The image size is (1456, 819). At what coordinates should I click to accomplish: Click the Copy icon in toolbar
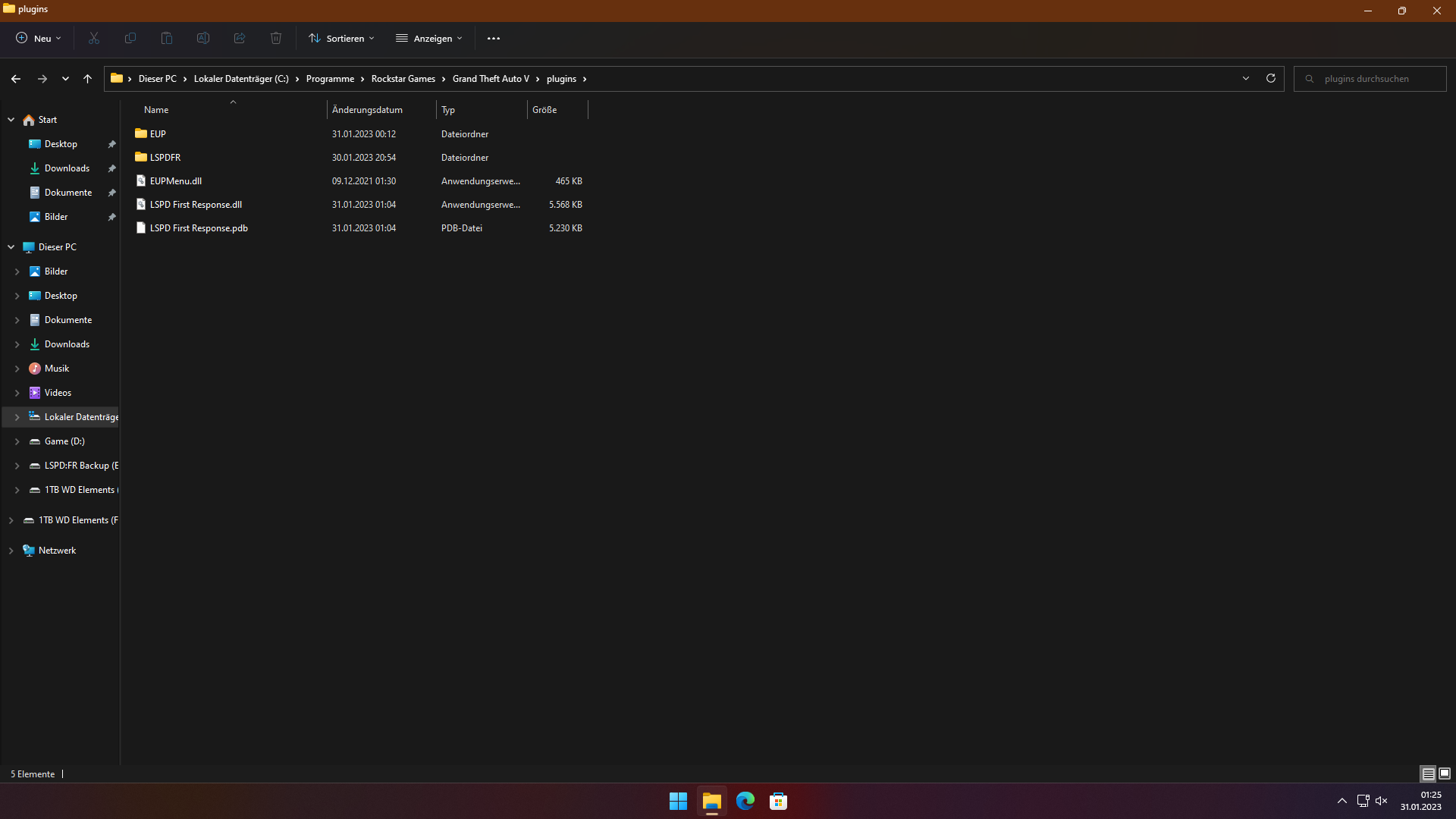pos(130,38)
